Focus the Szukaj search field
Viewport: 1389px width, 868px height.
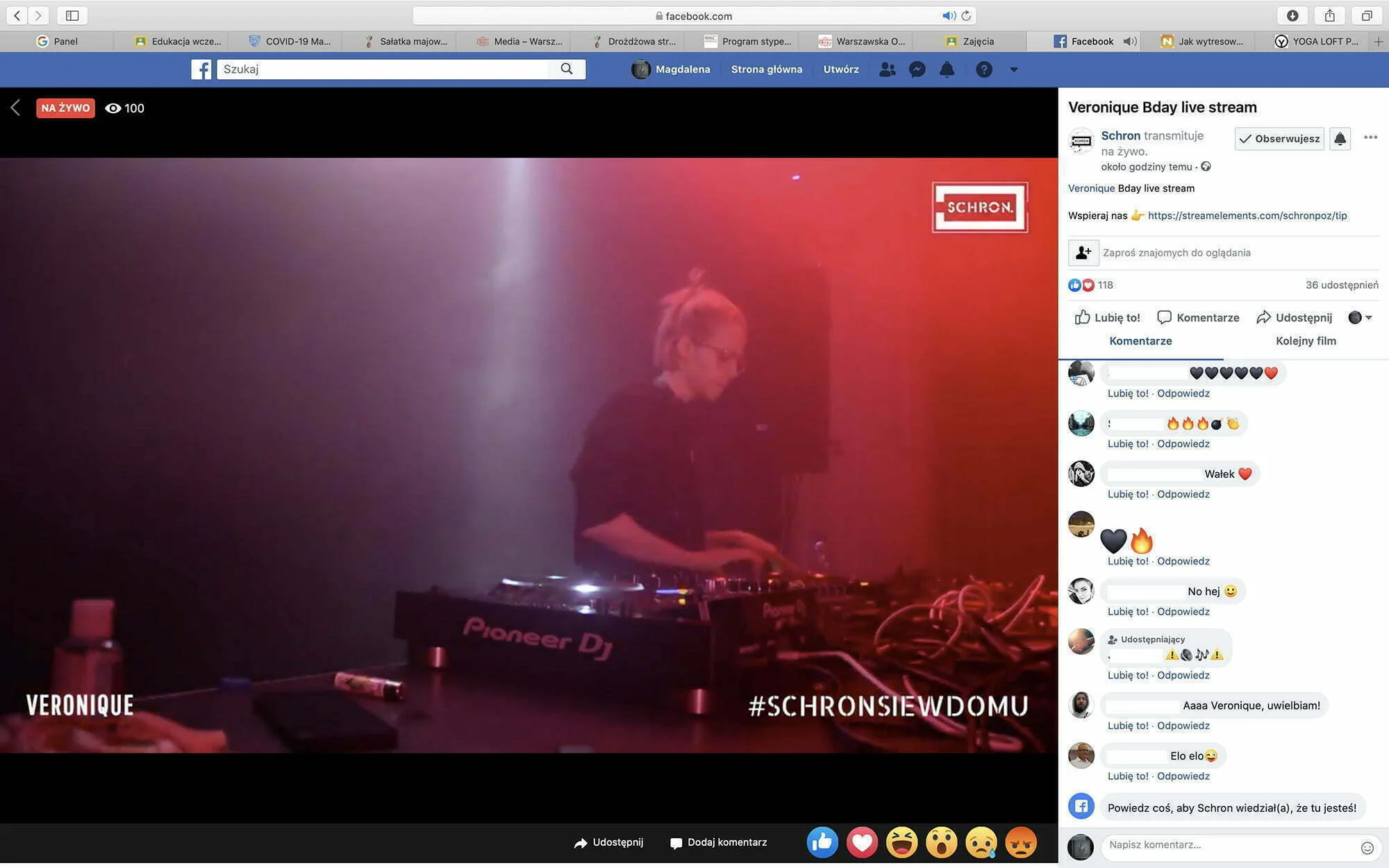(383, 69)
